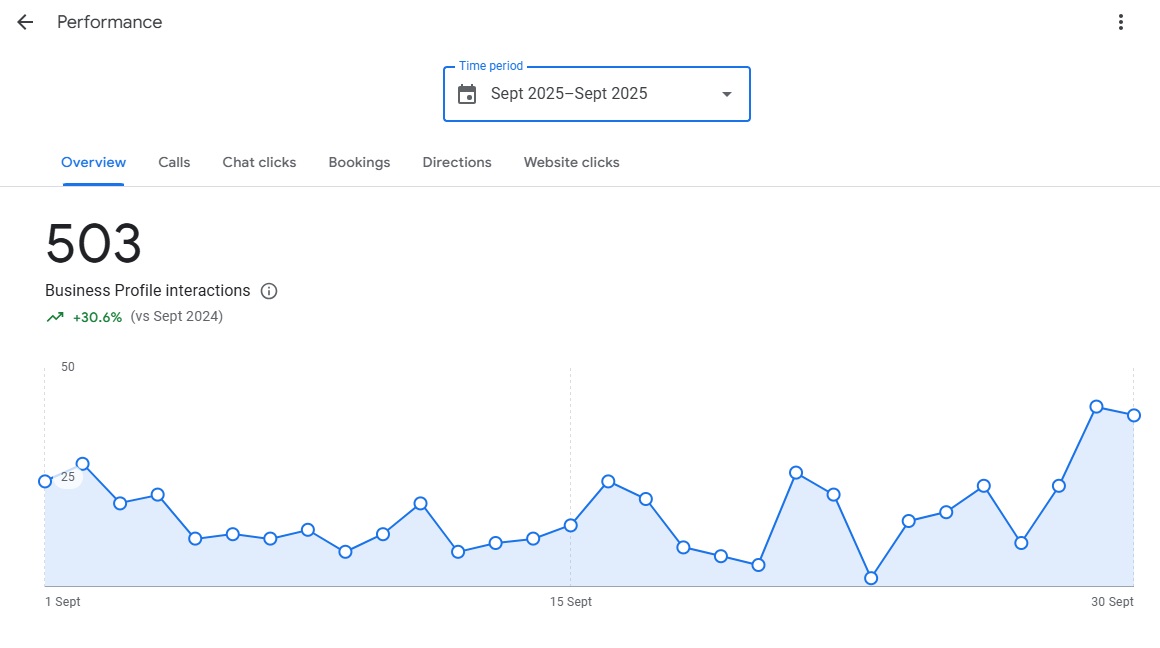Viewport: 1160px width, 648px height.
Task: Click the green upward trend arrow
Action: [x=54, y=316]
